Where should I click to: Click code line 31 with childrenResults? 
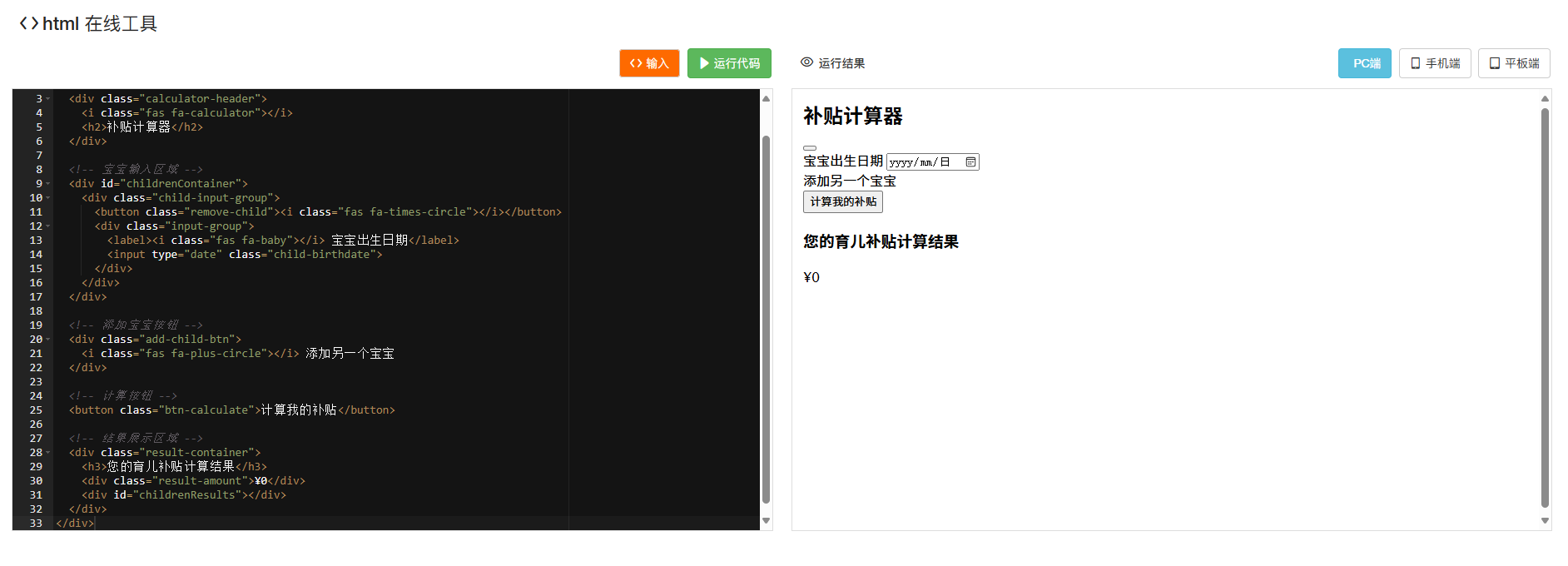point(184,494)
